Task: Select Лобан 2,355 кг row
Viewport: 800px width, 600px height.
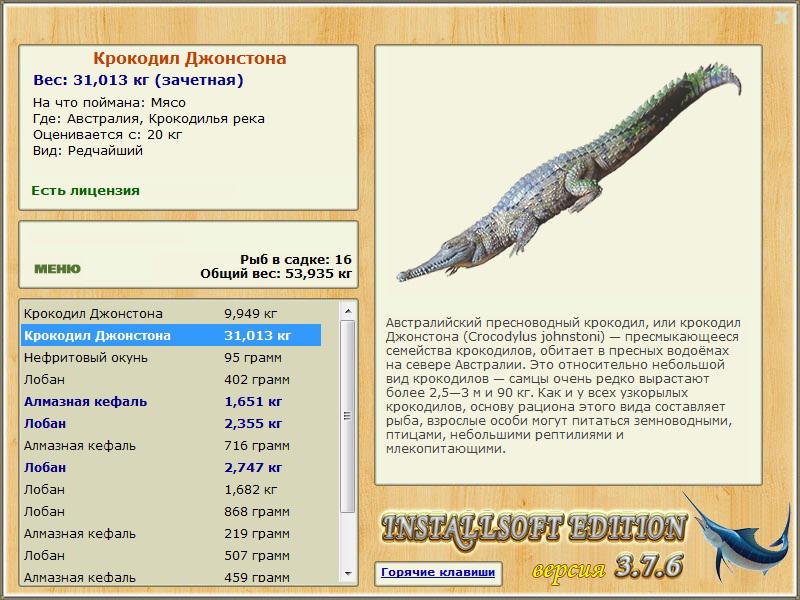Action: point(171,423)
